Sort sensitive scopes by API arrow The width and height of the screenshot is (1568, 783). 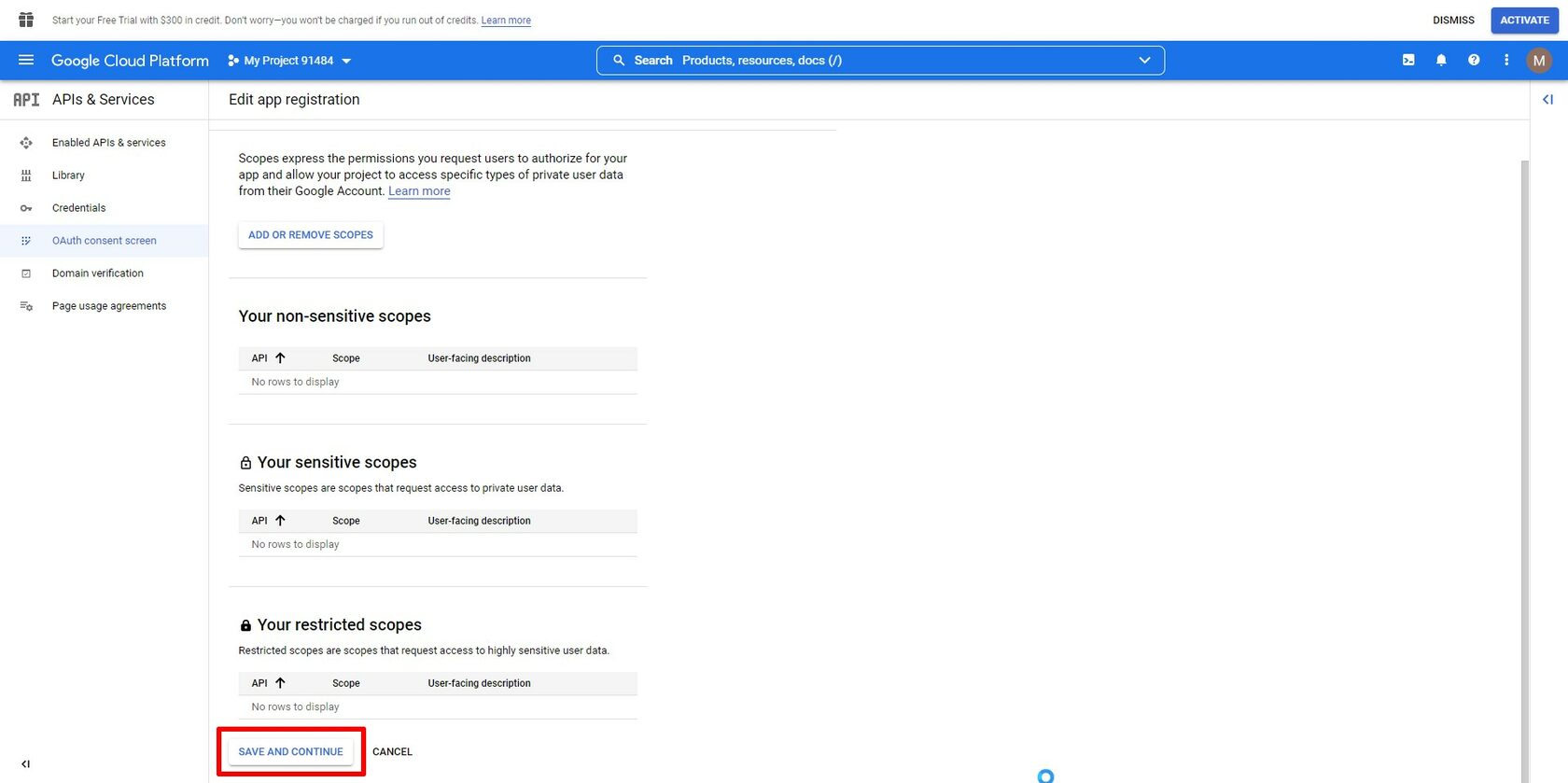[280, 521]
